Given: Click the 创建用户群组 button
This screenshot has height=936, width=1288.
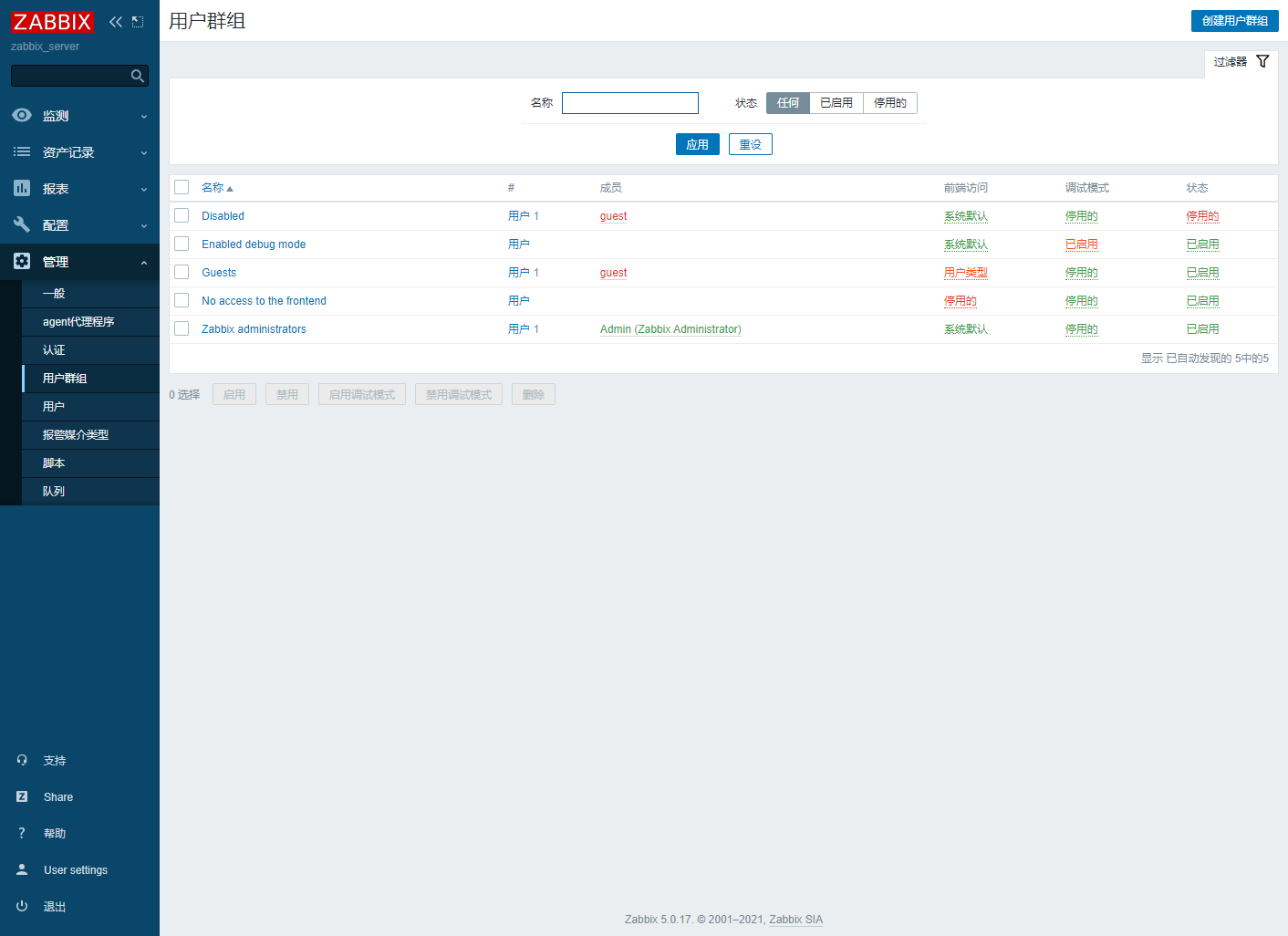Looking at the screenshot, I should 1234,21.
